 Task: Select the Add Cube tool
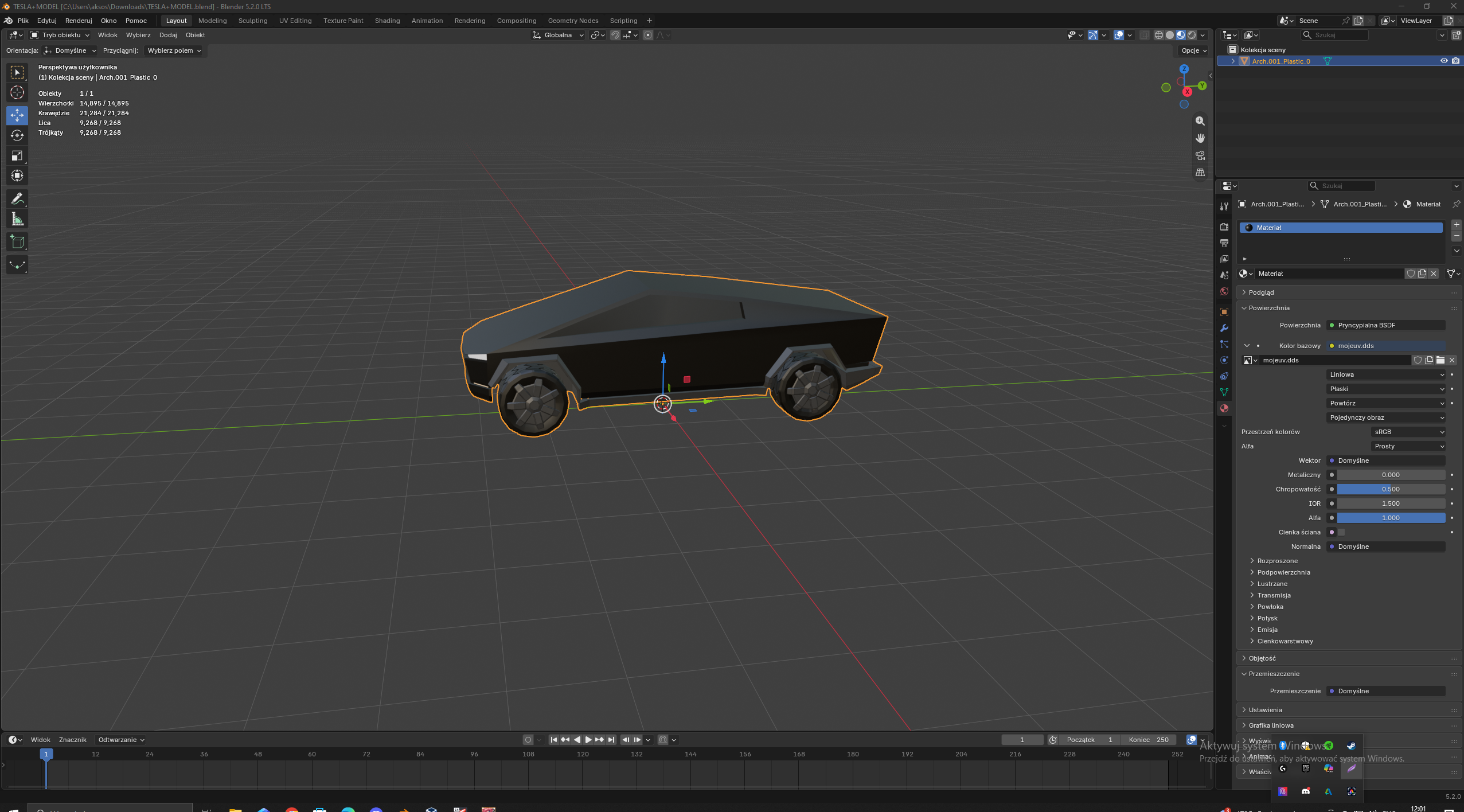(17, 242)
